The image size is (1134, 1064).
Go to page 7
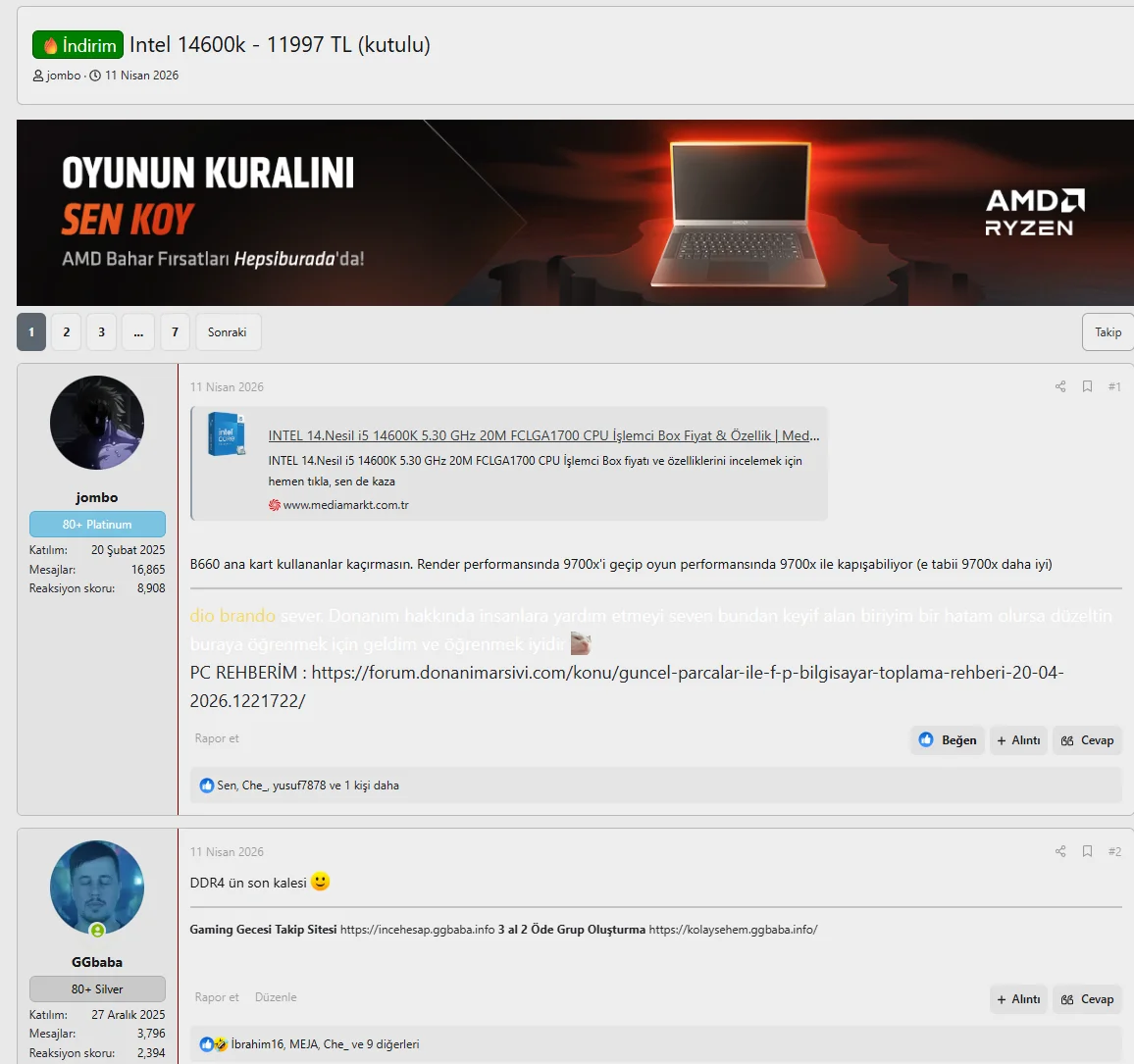coord(175,331)
